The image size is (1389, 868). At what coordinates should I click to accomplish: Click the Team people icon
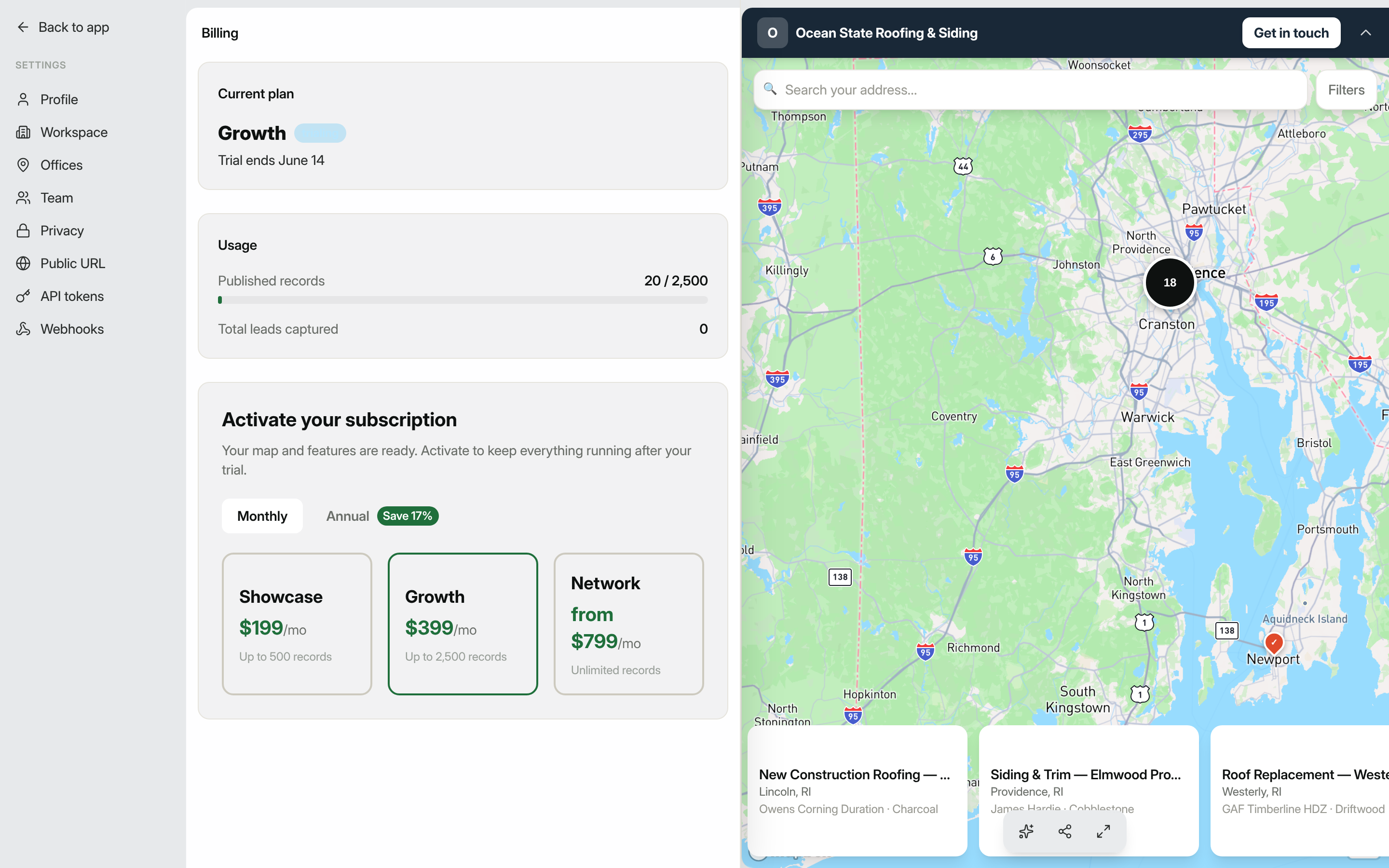click(23, 198)
